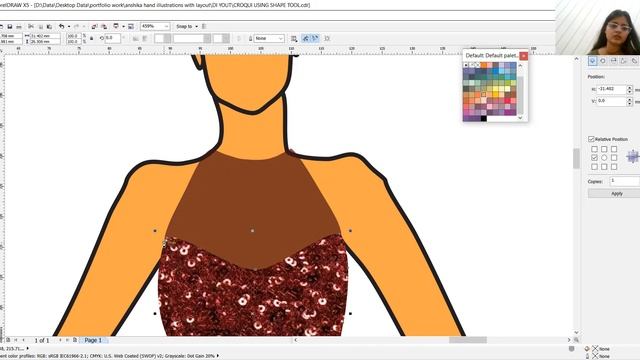Click the Export icon in the toolbar
This screenshot has height=360, width=640.
(104, 27)
